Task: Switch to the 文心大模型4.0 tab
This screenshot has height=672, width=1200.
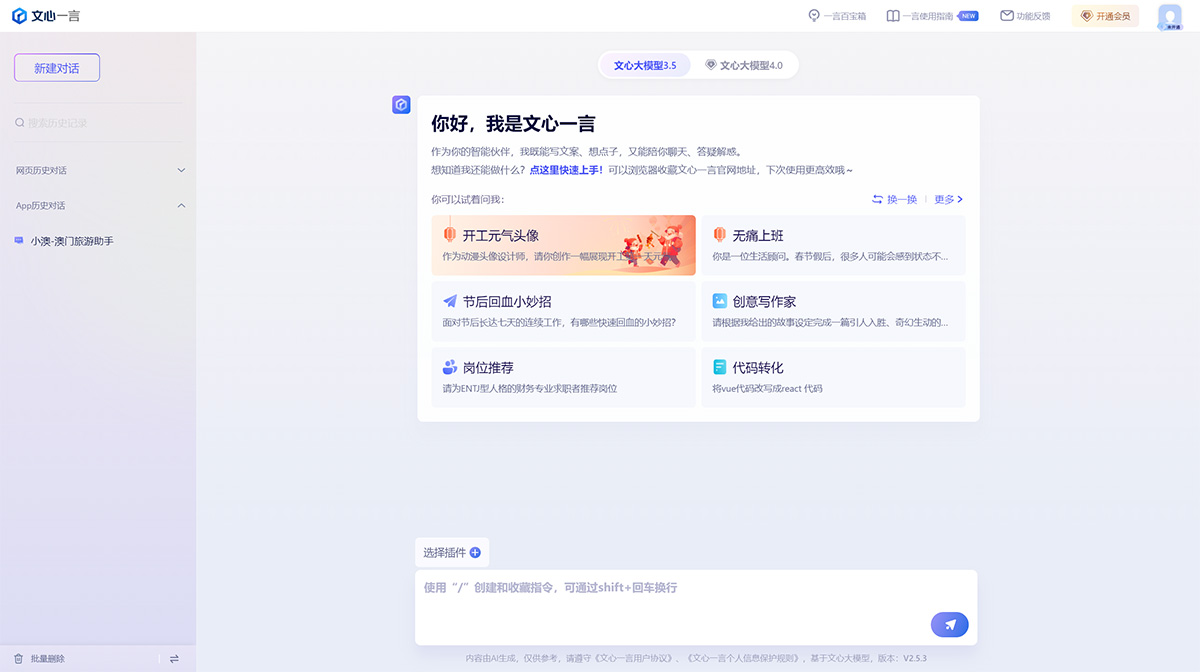Action: click(744, 63)
